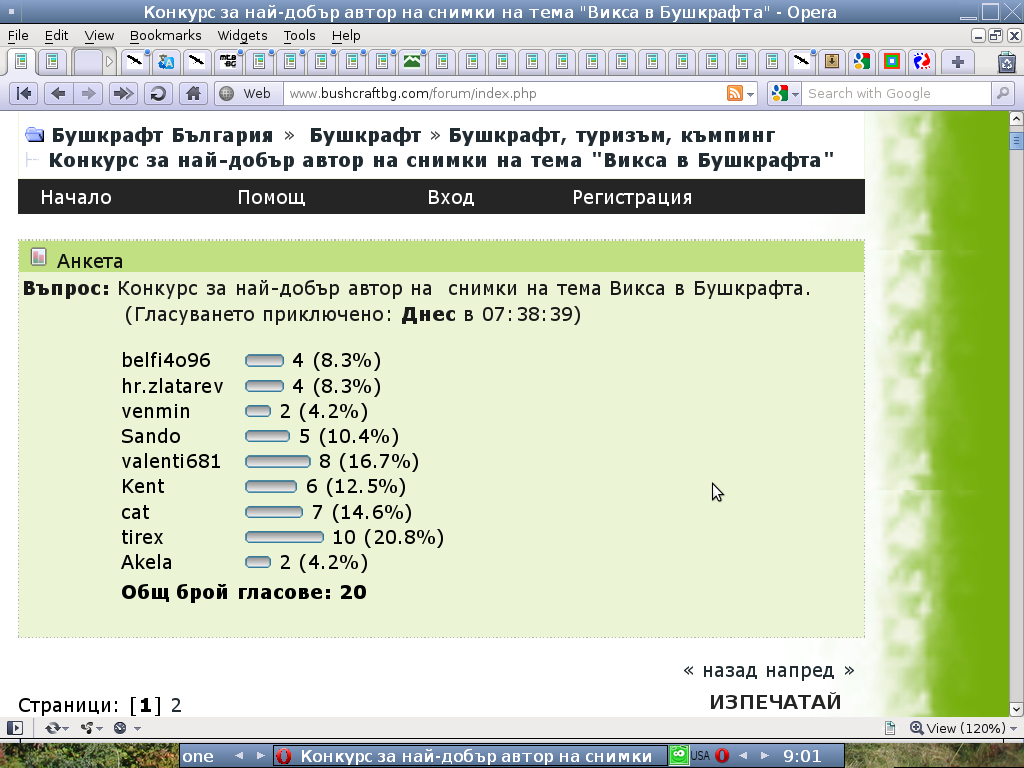Go to the Home page icon
1024x768 pixels.
pos(193,94)
